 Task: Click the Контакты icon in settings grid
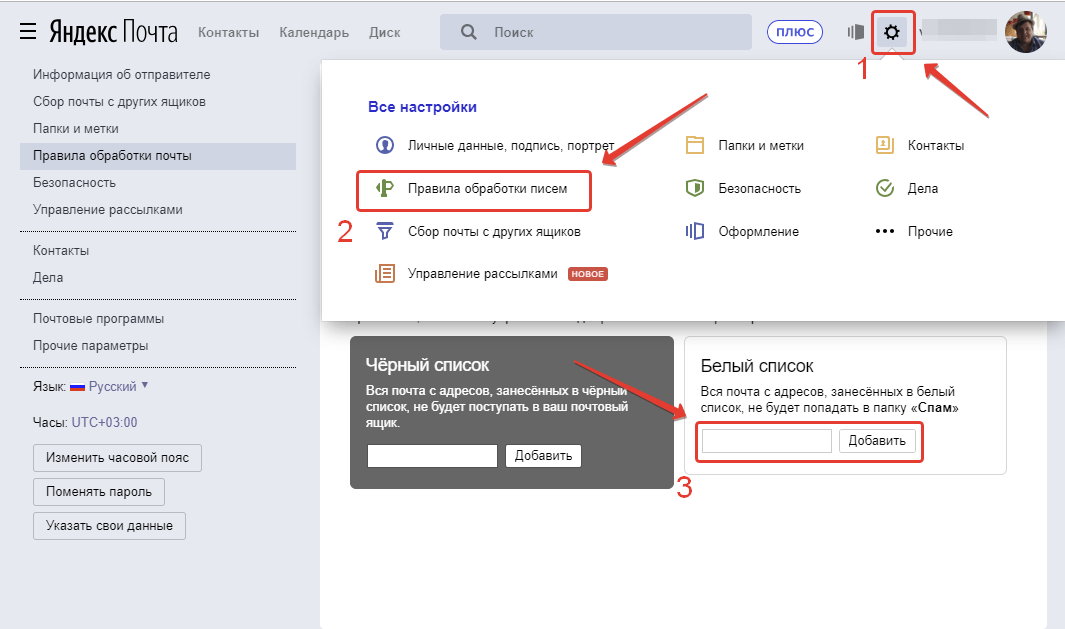[885, 145]
